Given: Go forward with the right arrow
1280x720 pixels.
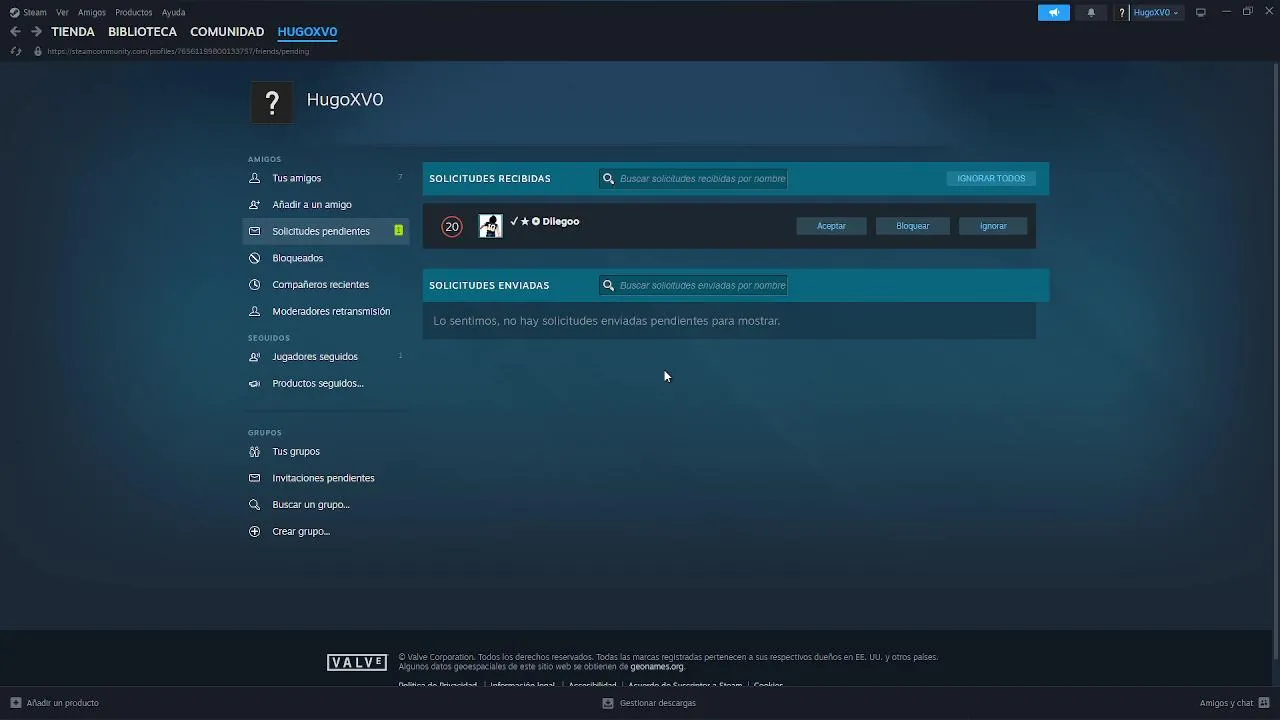Looking at the screenshot, I should point(36,32).
